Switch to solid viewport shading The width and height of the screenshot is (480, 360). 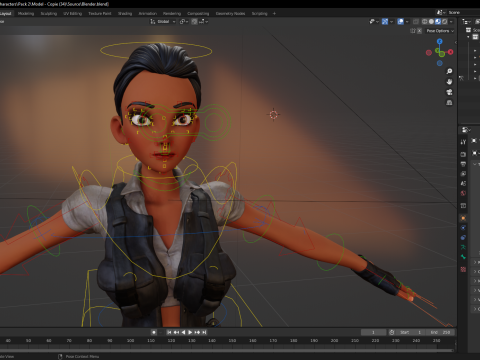click(x=431, y=21)
